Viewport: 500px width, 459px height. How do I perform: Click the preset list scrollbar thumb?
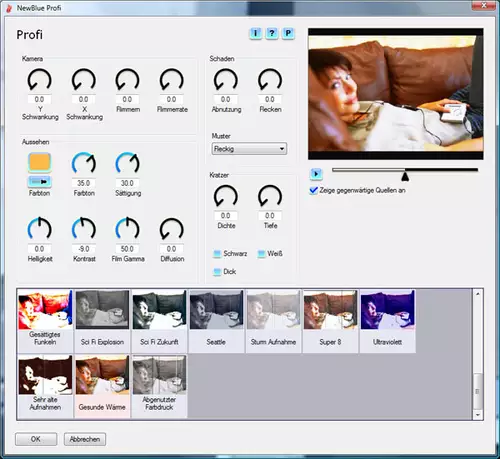[478, 391]
